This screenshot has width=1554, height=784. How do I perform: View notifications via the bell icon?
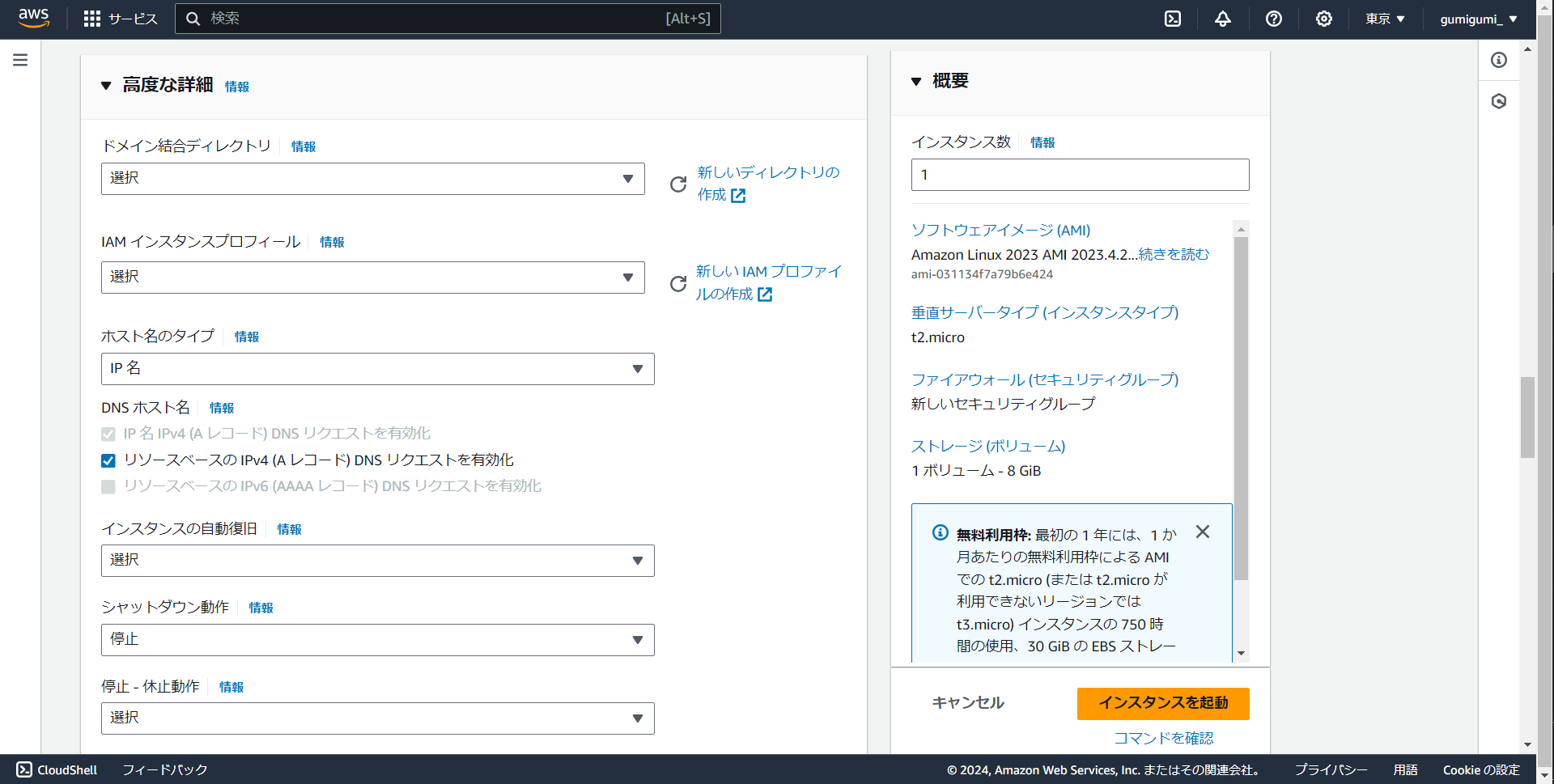click(1222, 19)
